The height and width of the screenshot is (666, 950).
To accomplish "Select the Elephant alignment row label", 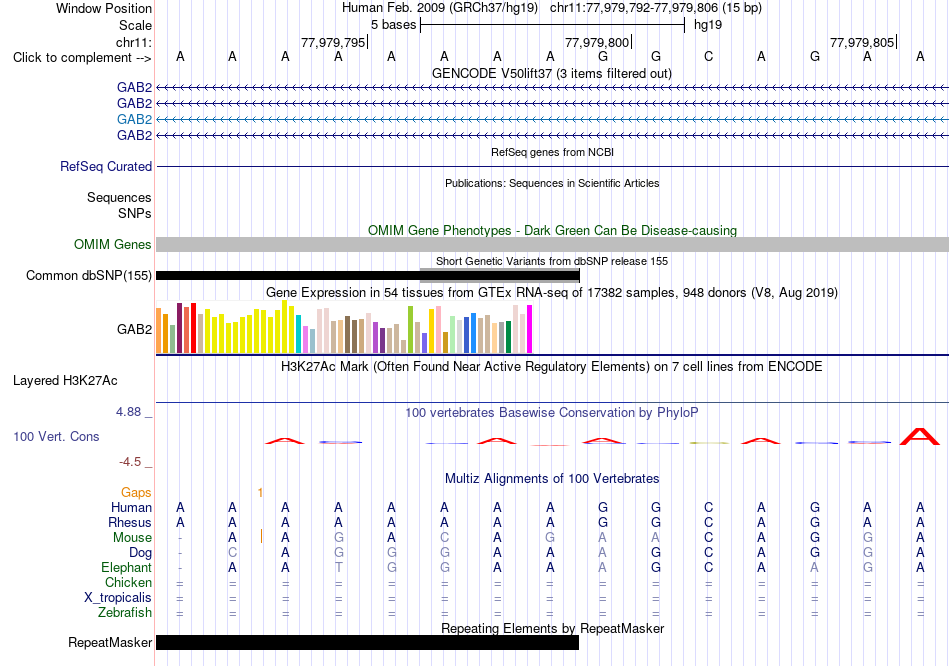I will pyautogui.click(x=127, y=568).
